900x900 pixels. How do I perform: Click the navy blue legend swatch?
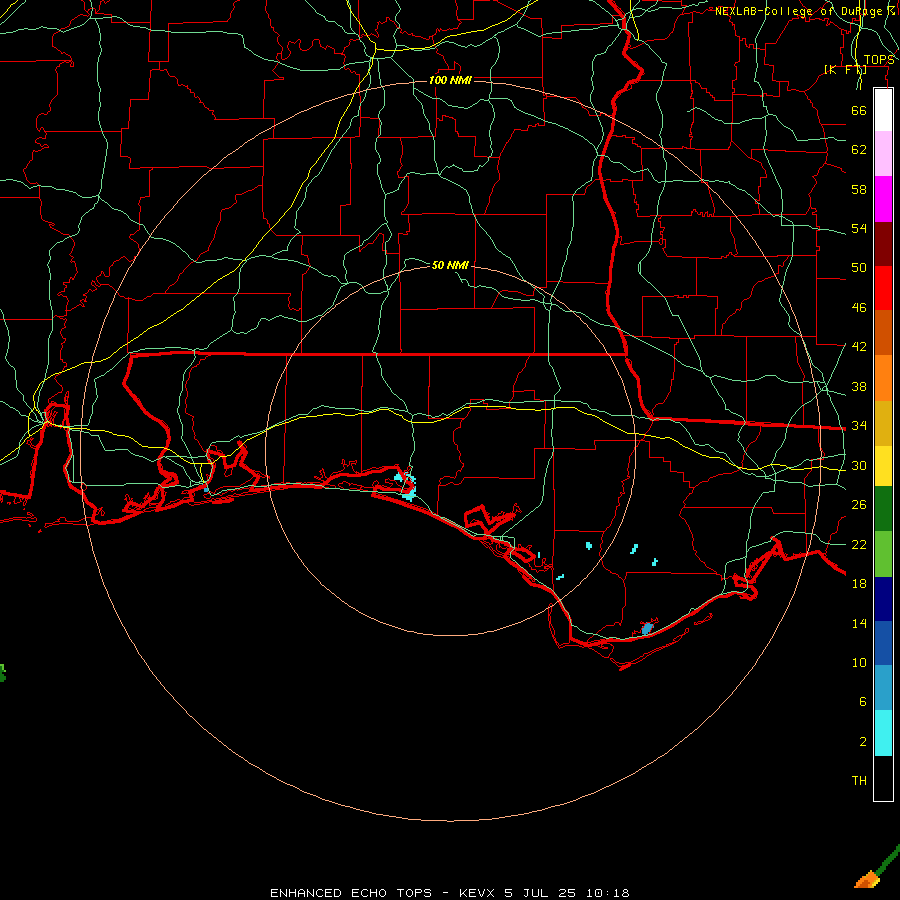tap(883, 599)
